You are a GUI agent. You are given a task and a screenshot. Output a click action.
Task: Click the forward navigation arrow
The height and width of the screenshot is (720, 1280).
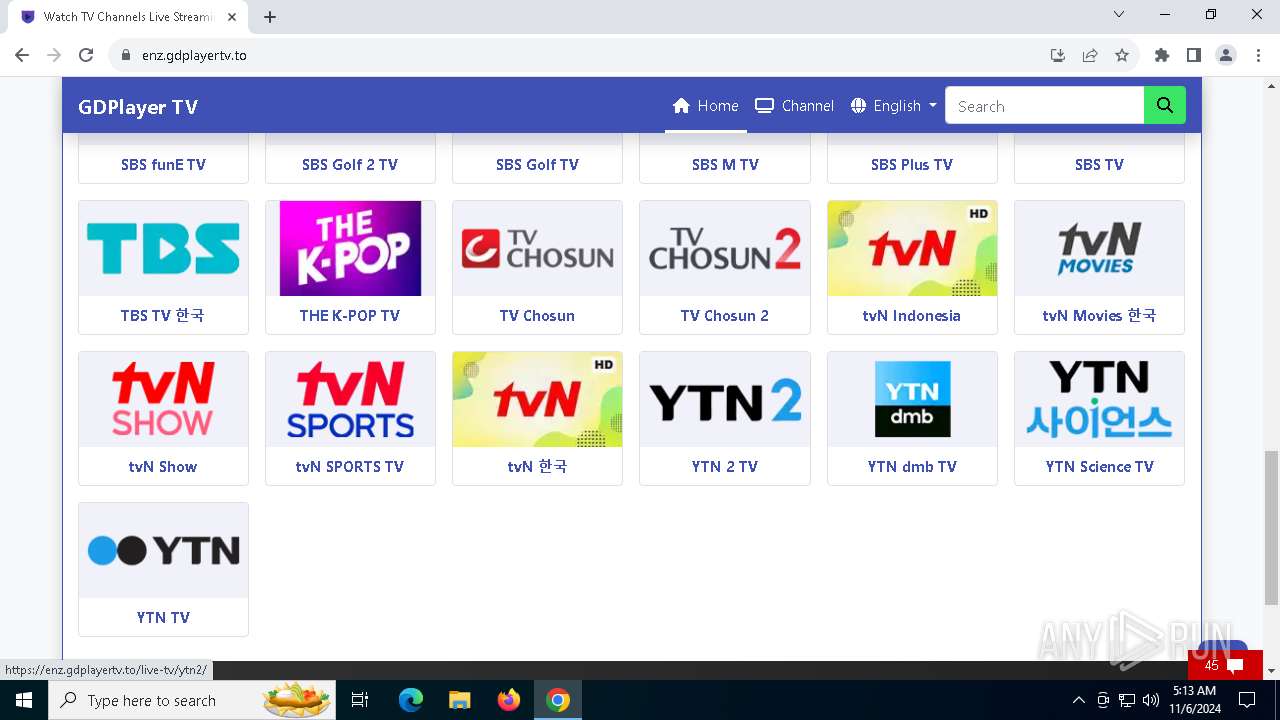[54, 55]
